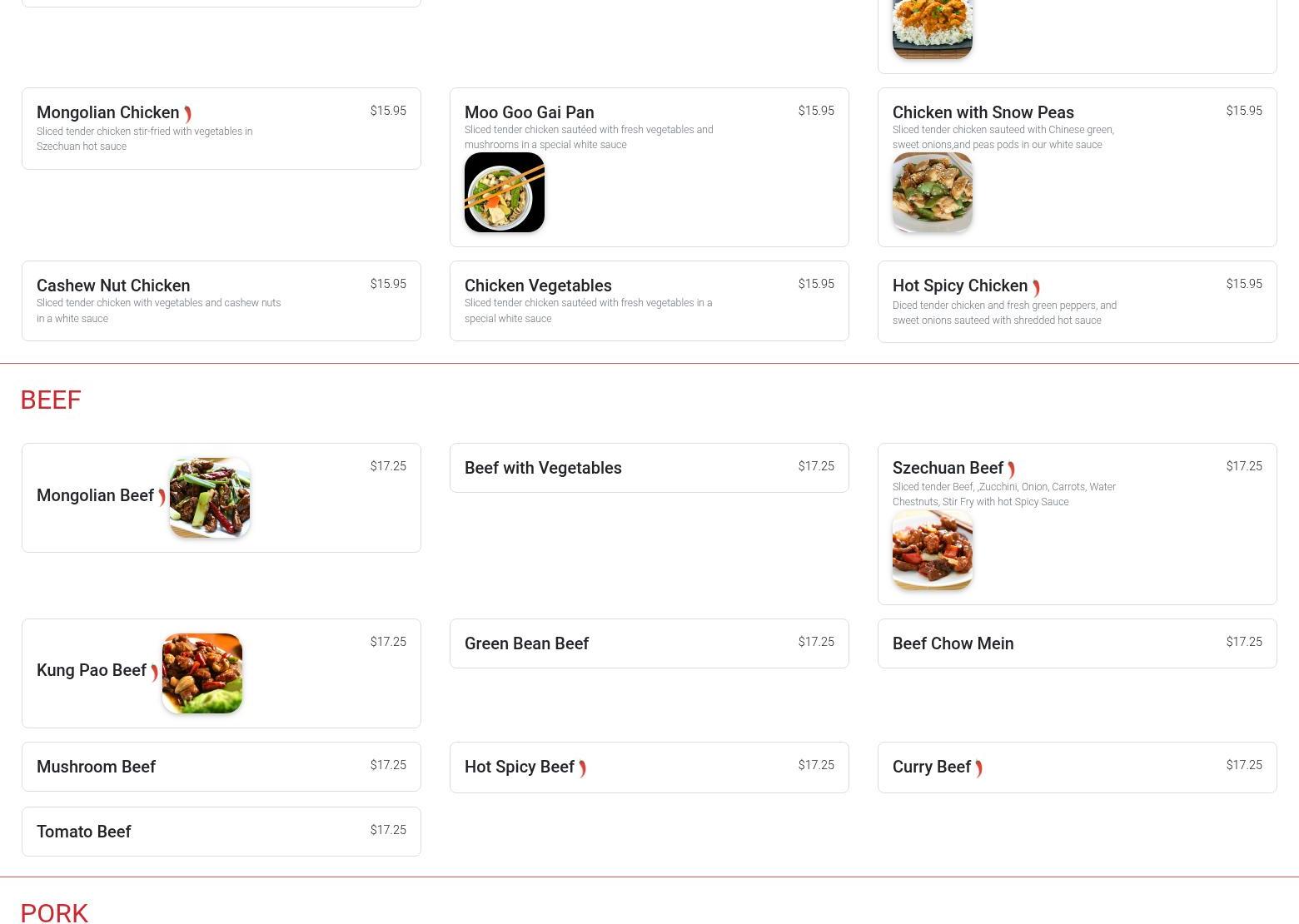Image resolution: width=1299 pixels, height=924 pixels.
Task: Select the Tomato Beef menu item
Action: click(x=221, y=832)
